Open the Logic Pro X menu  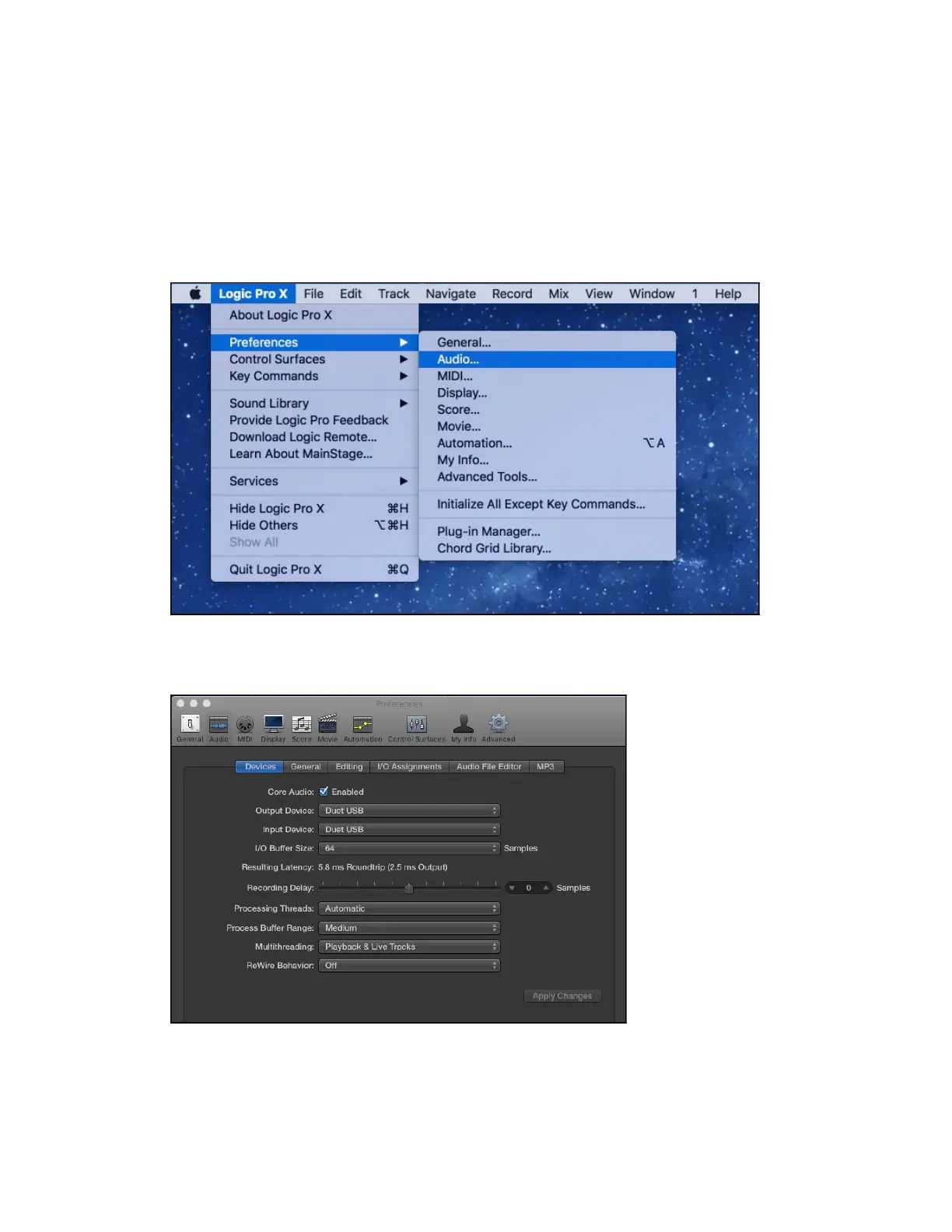[253, 293]
